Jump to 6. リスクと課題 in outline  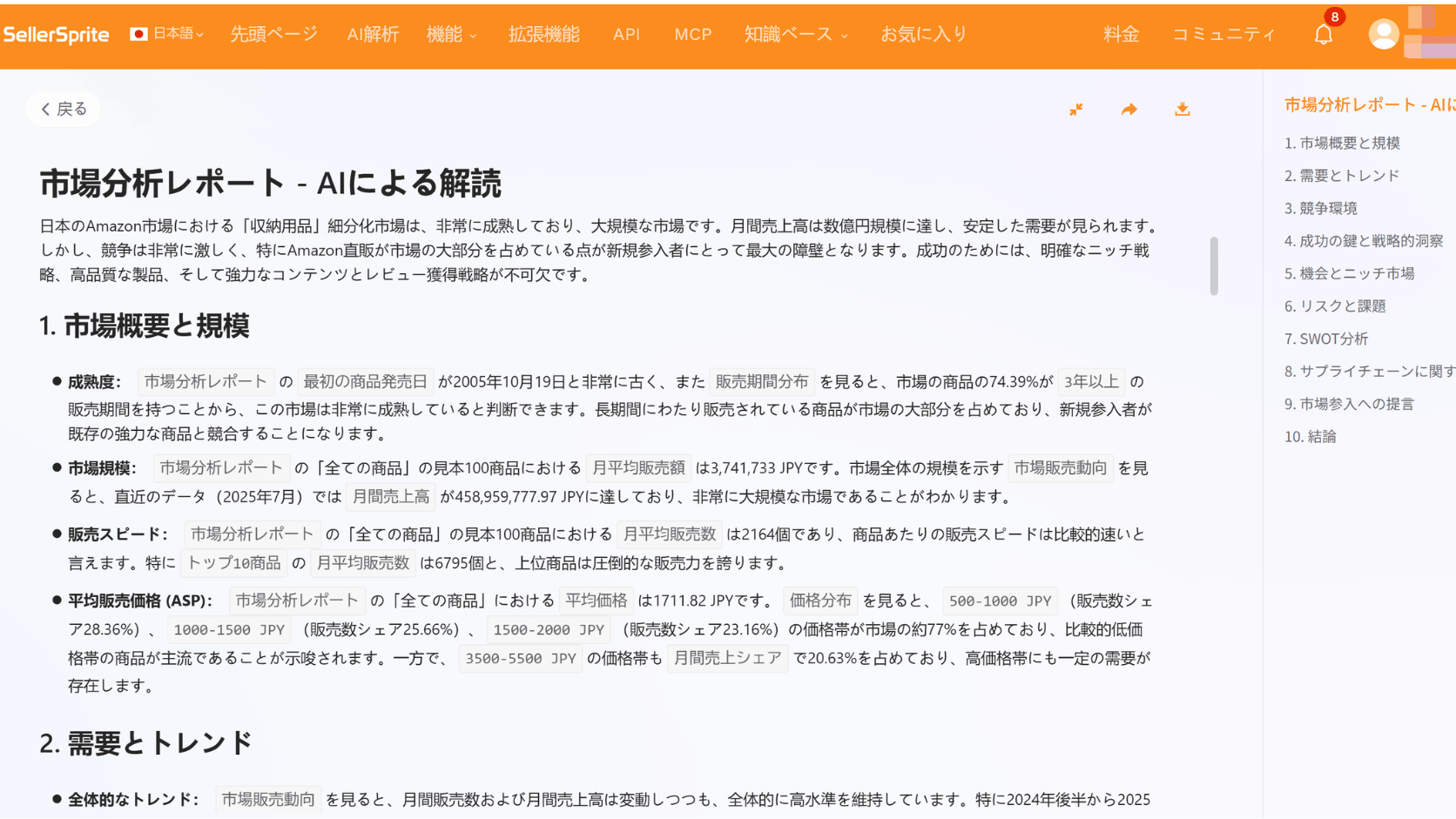tap(1335, 305)
